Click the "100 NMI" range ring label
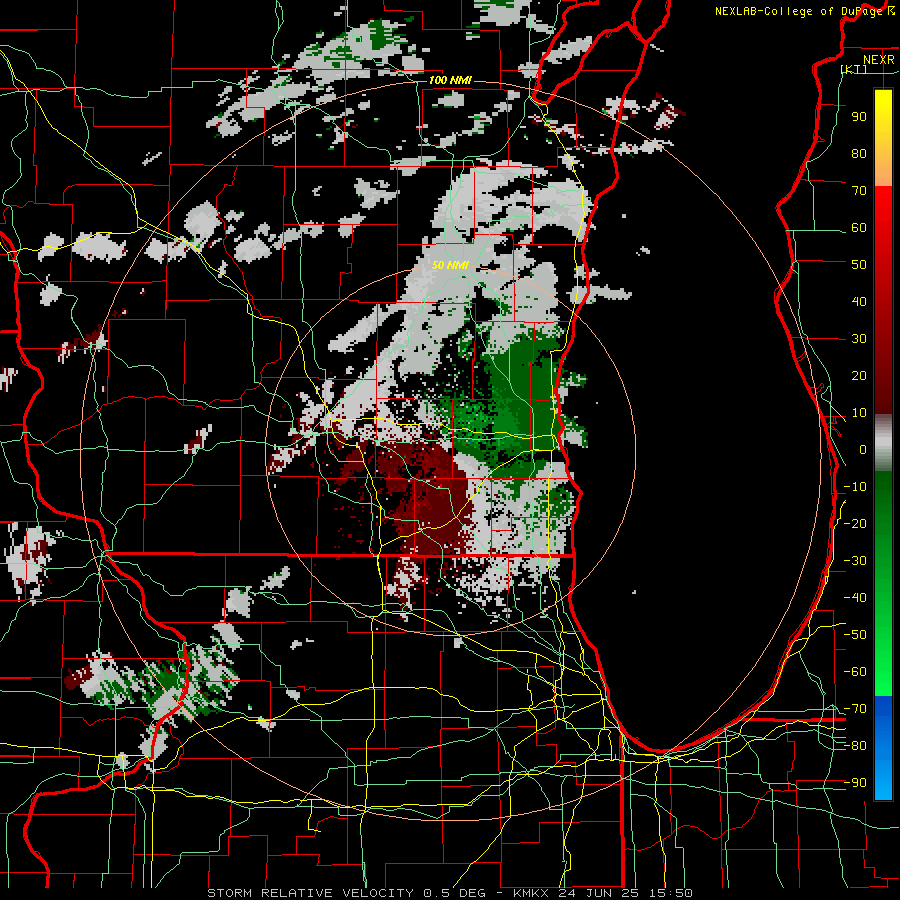The image size is (900, 900). click(450, 80)
